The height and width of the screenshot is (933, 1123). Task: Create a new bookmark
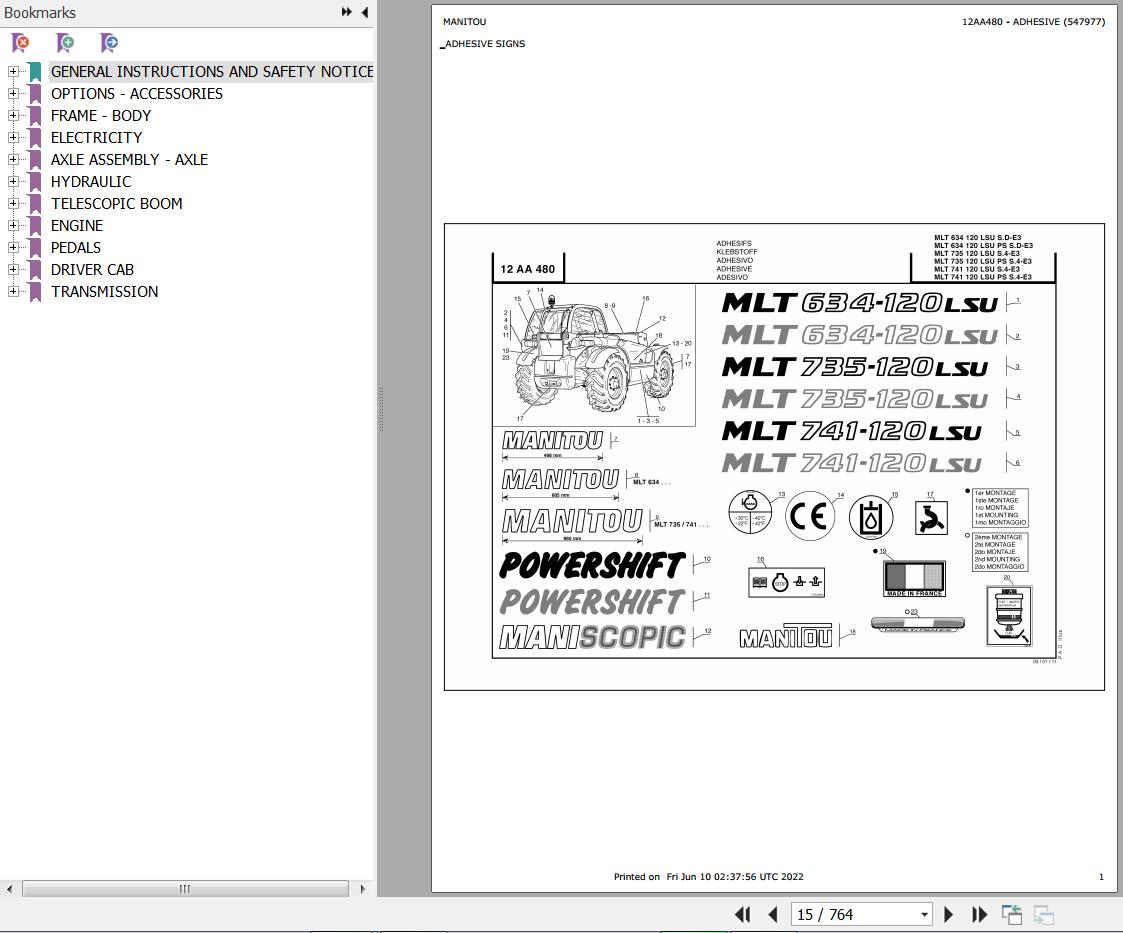pyautogui.click(x=63, y=43)
